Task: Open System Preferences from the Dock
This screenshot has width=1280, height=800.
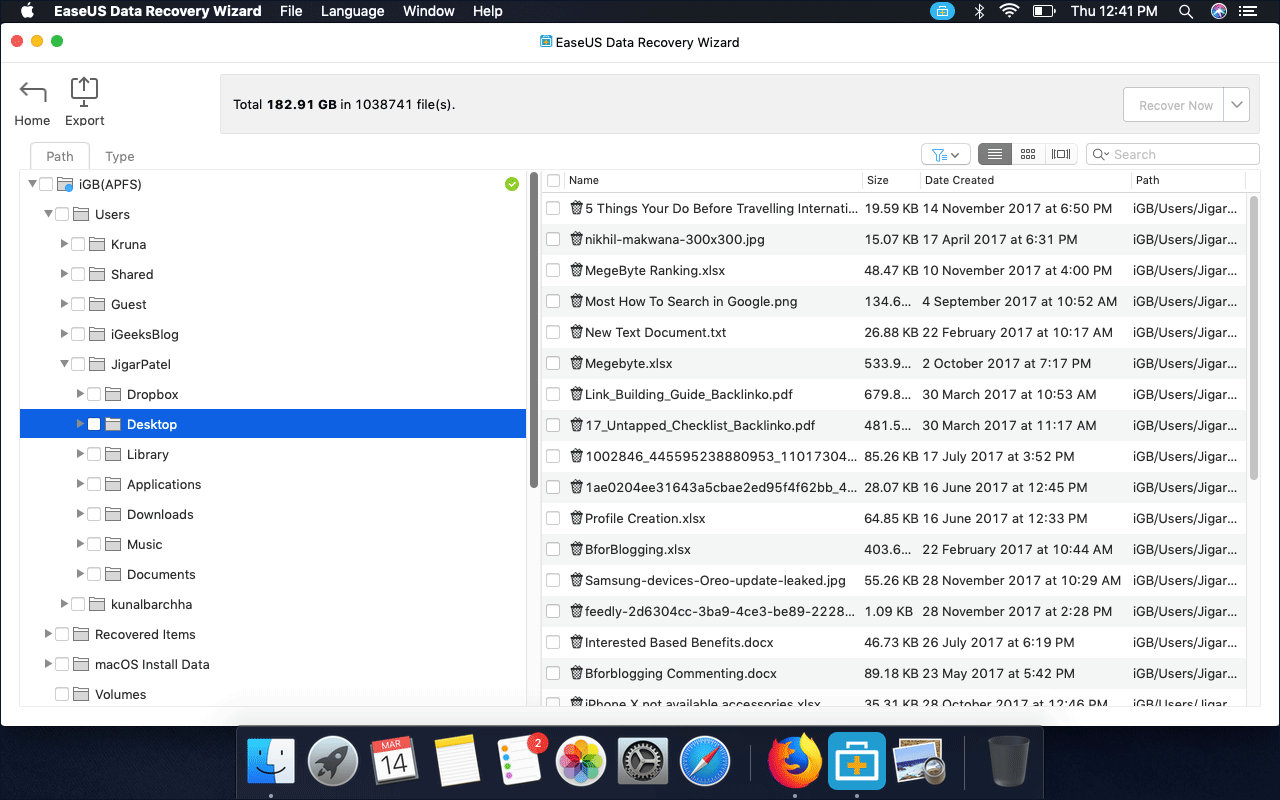Action: (643, 763)
